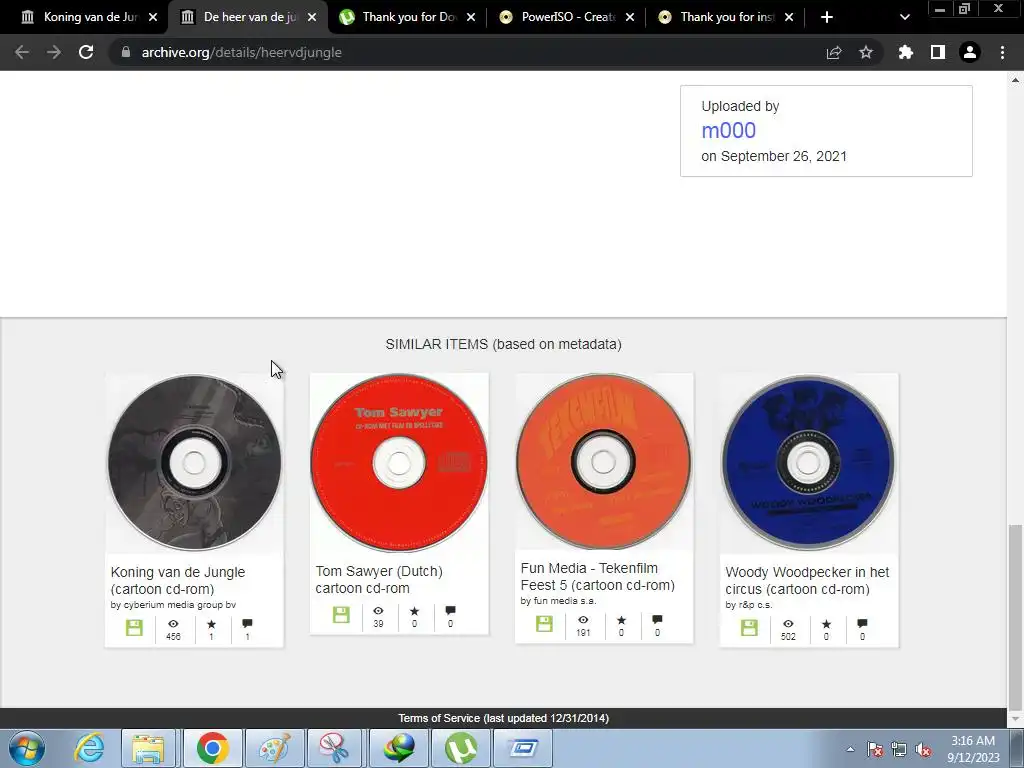Open Tom Sawyer (Dutch) cartoon cd-rom title

(x=379, y=580)
